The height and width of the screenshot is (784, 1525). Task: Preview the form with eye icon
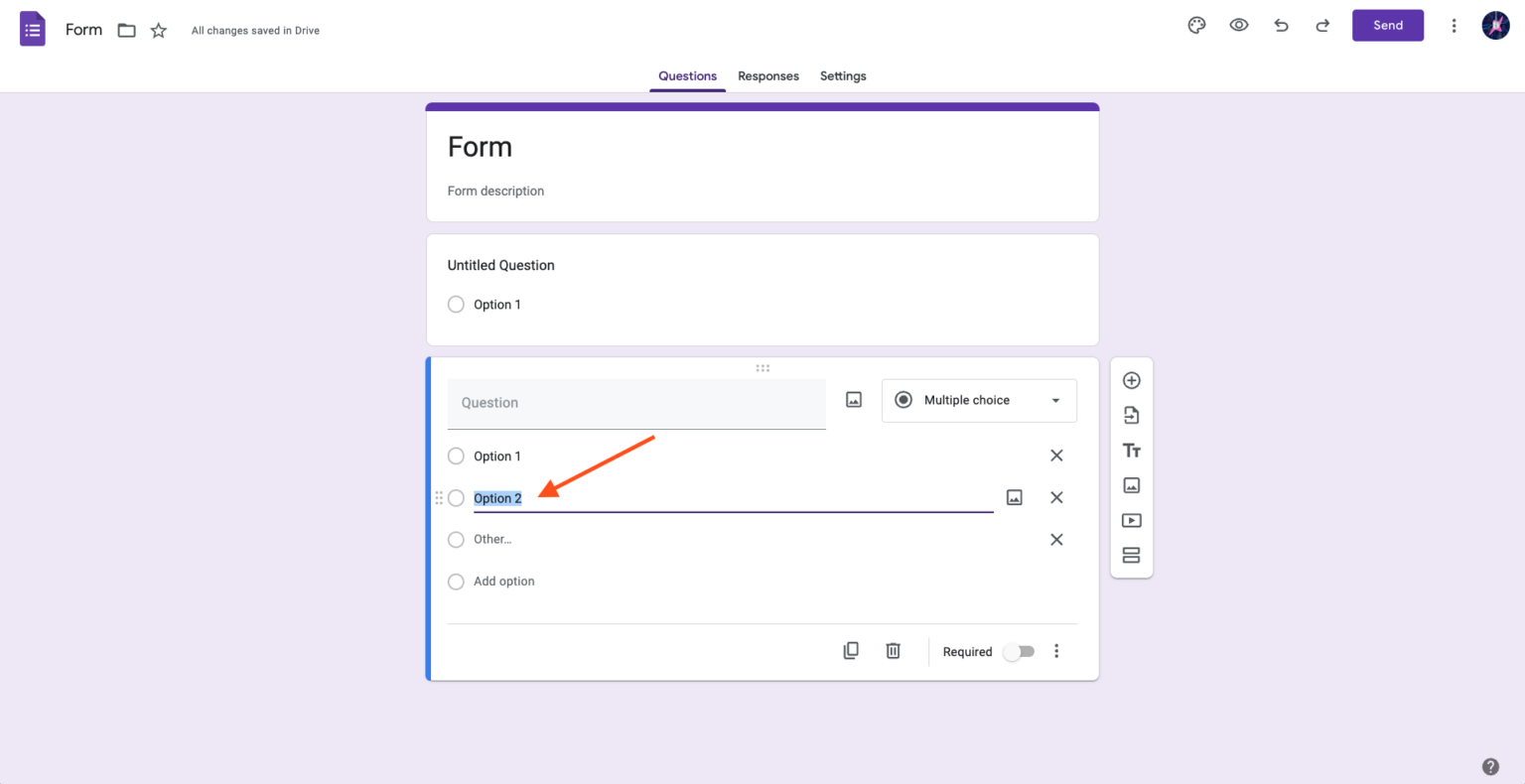[x=1239, y=26]
